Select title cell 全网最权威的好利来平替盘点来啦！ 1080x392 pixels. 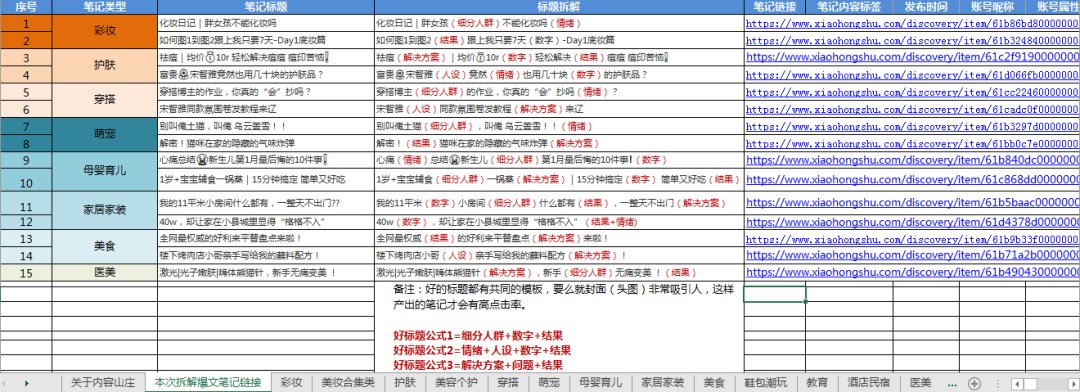tap(266, 239)
